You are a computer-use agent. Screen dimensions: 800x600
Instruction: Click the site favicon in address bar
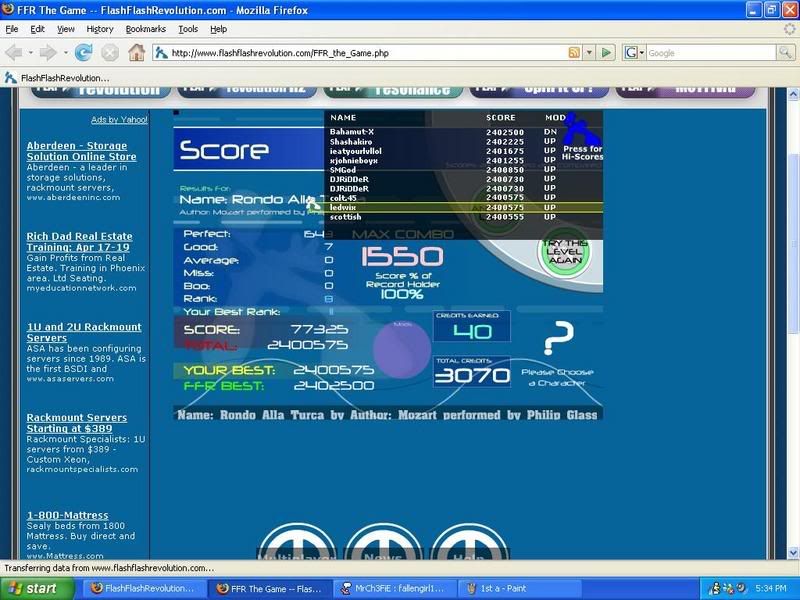click(162, 53)
